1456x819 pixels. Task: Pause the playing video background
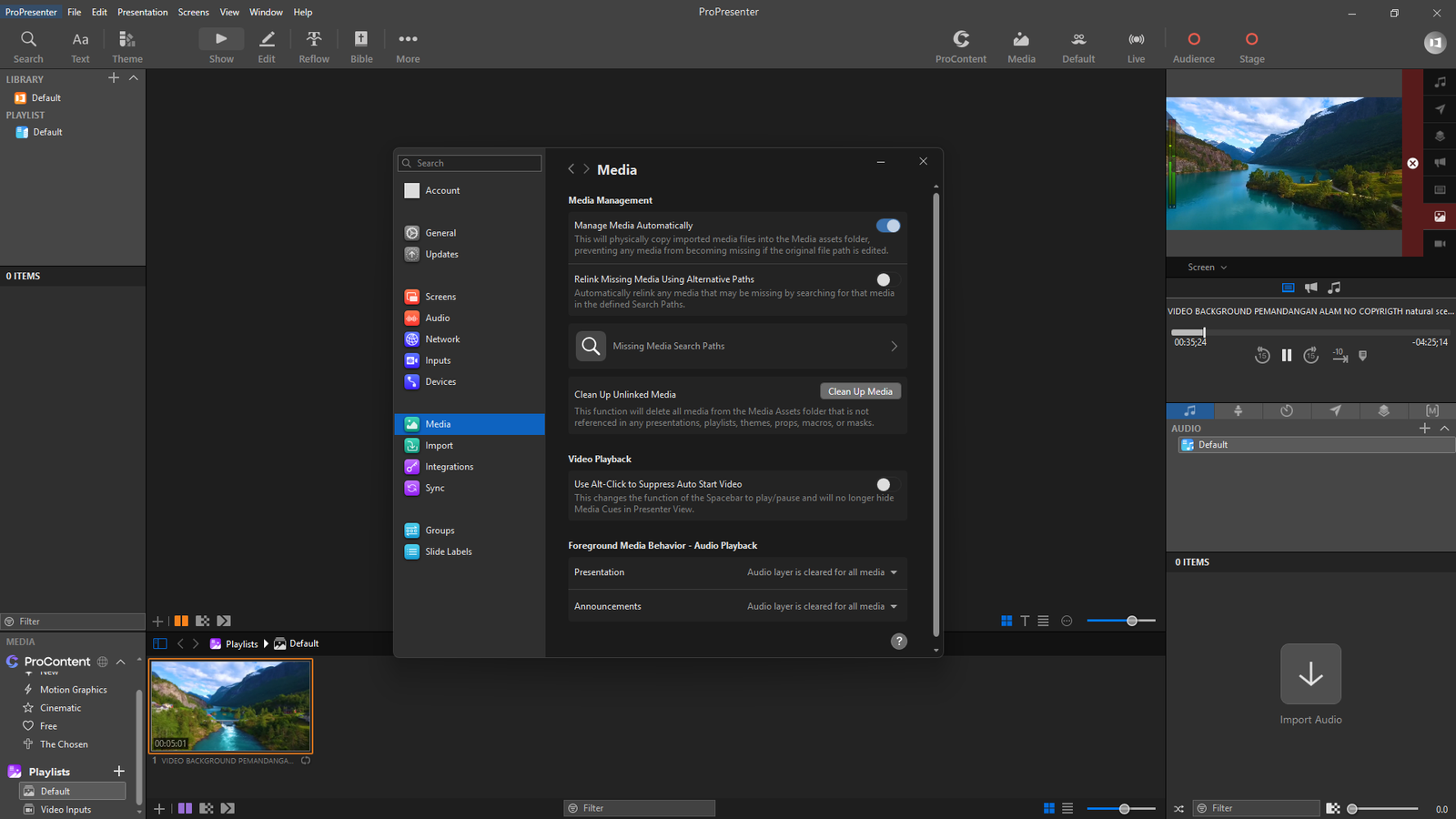pyautogui.click(x=1287, y=356)
